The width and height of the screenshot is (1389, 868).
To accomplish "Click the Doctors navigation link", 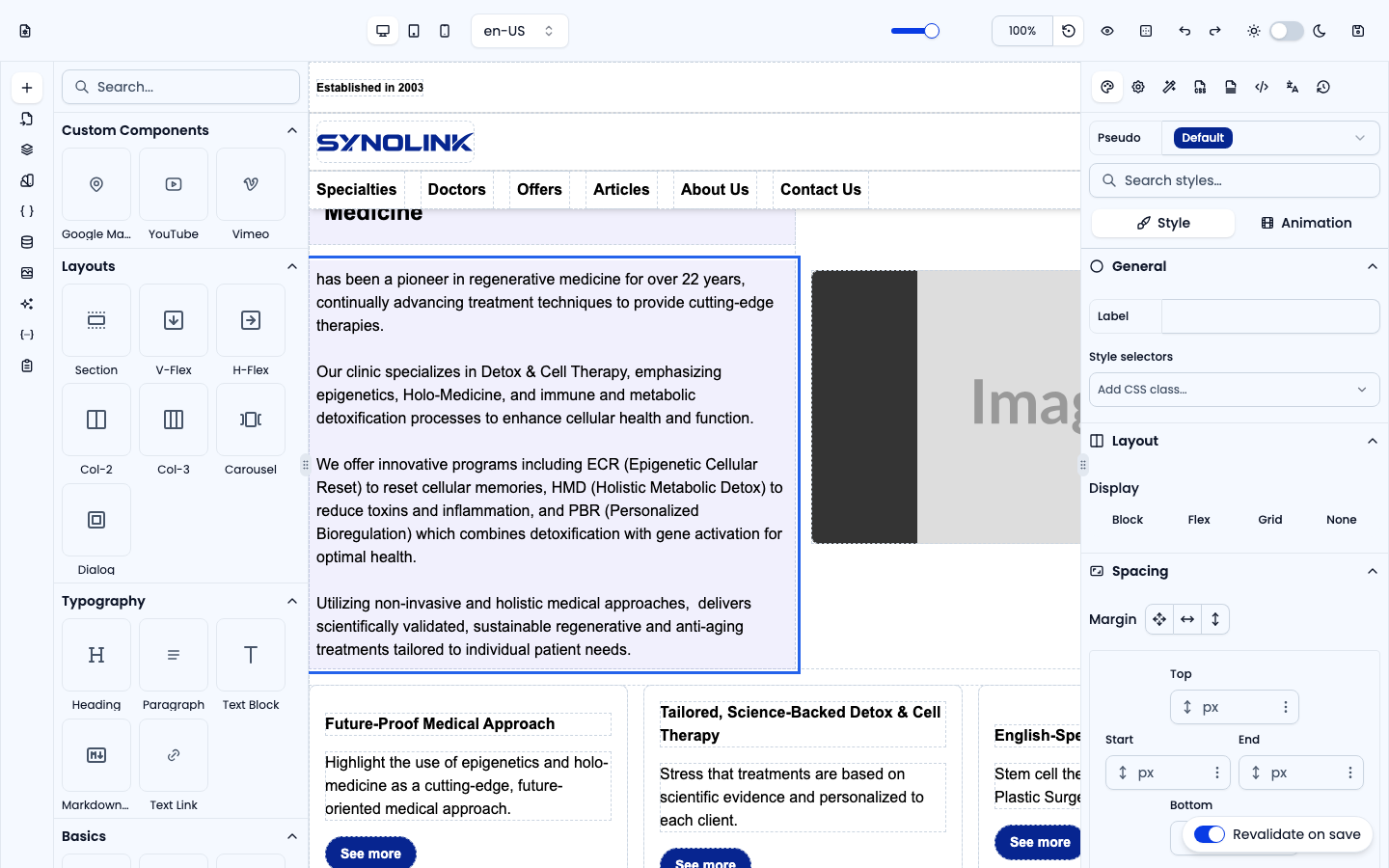I will click(x=457, y=189).
